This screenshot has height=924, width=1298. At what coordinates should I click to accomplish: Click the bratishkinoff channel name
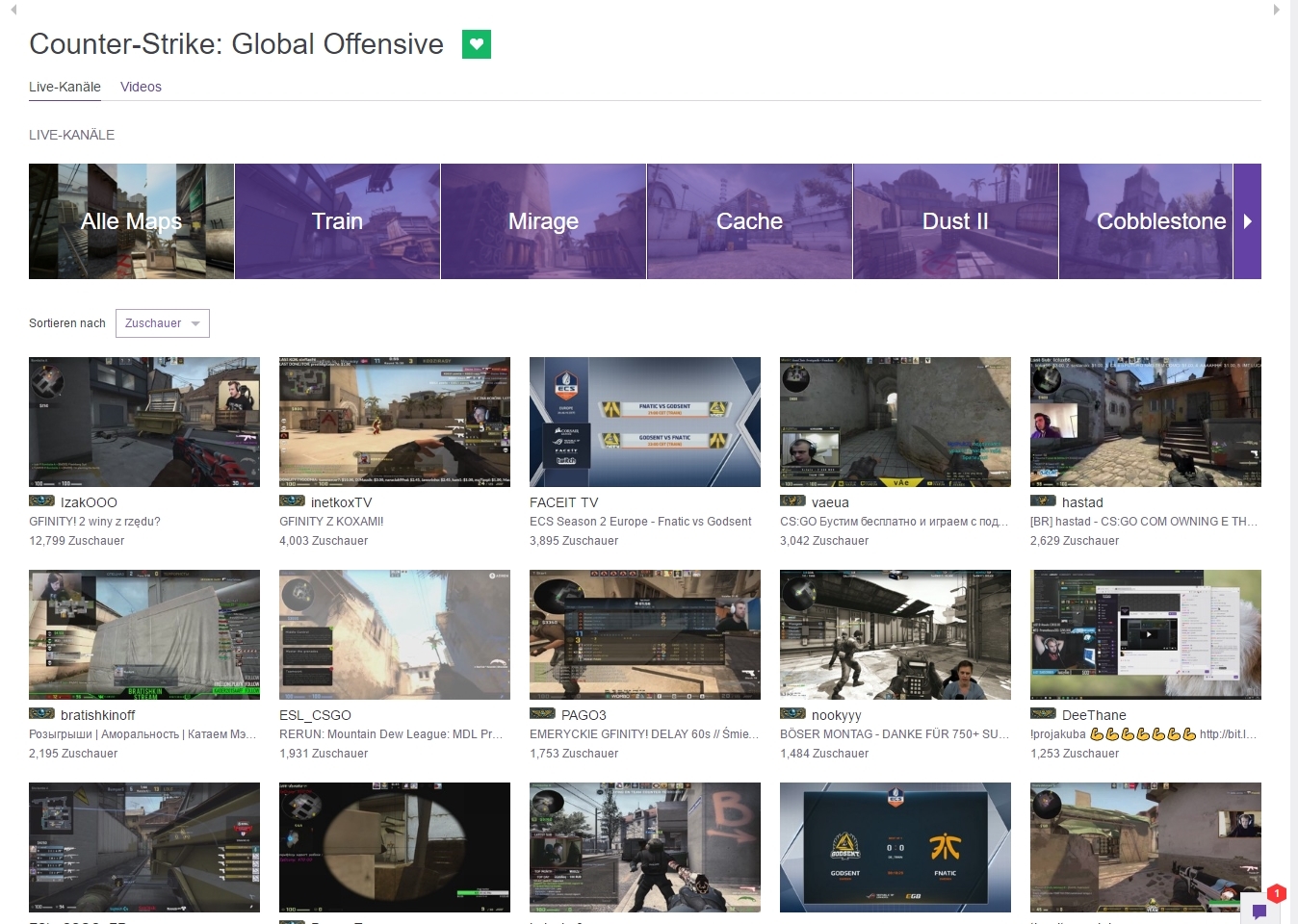tap(98, 715)
